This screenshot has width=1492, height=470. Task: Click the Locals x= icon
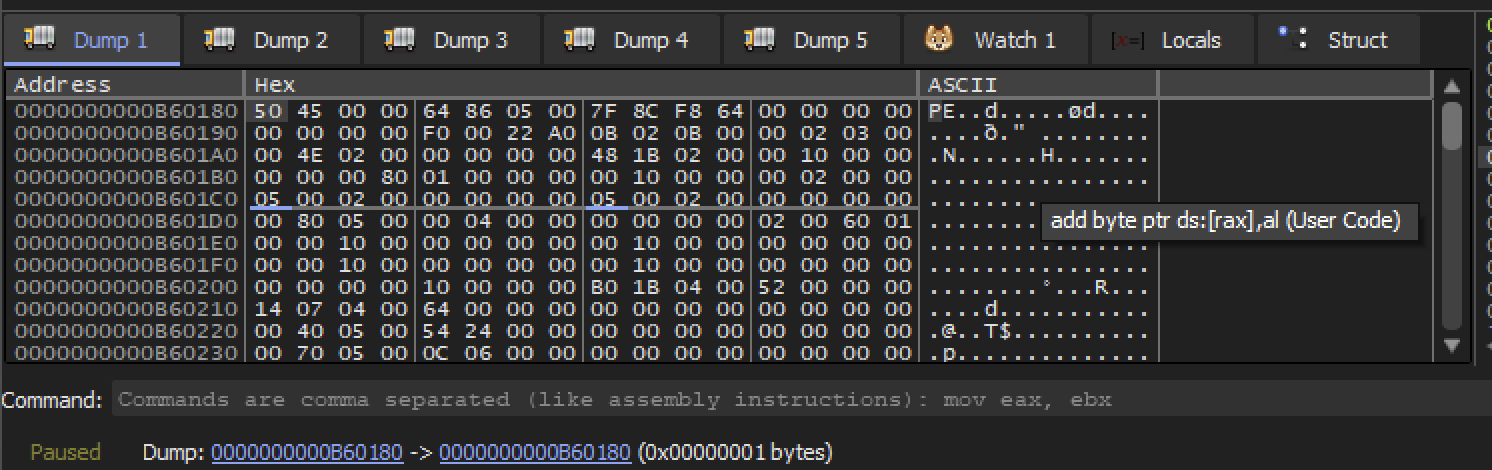tap(1128, 41)
